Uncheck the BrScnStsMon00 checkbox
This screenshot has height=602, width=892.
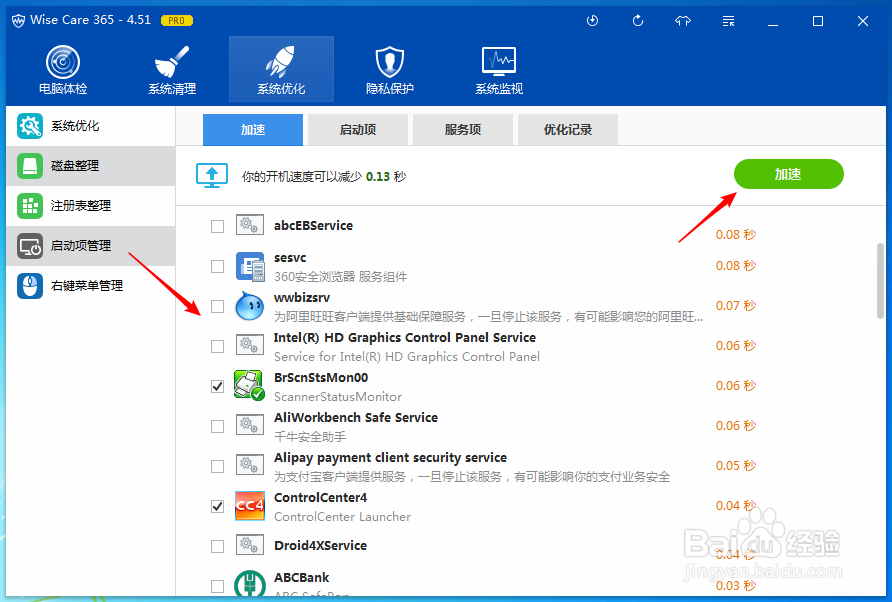point(217,386)
